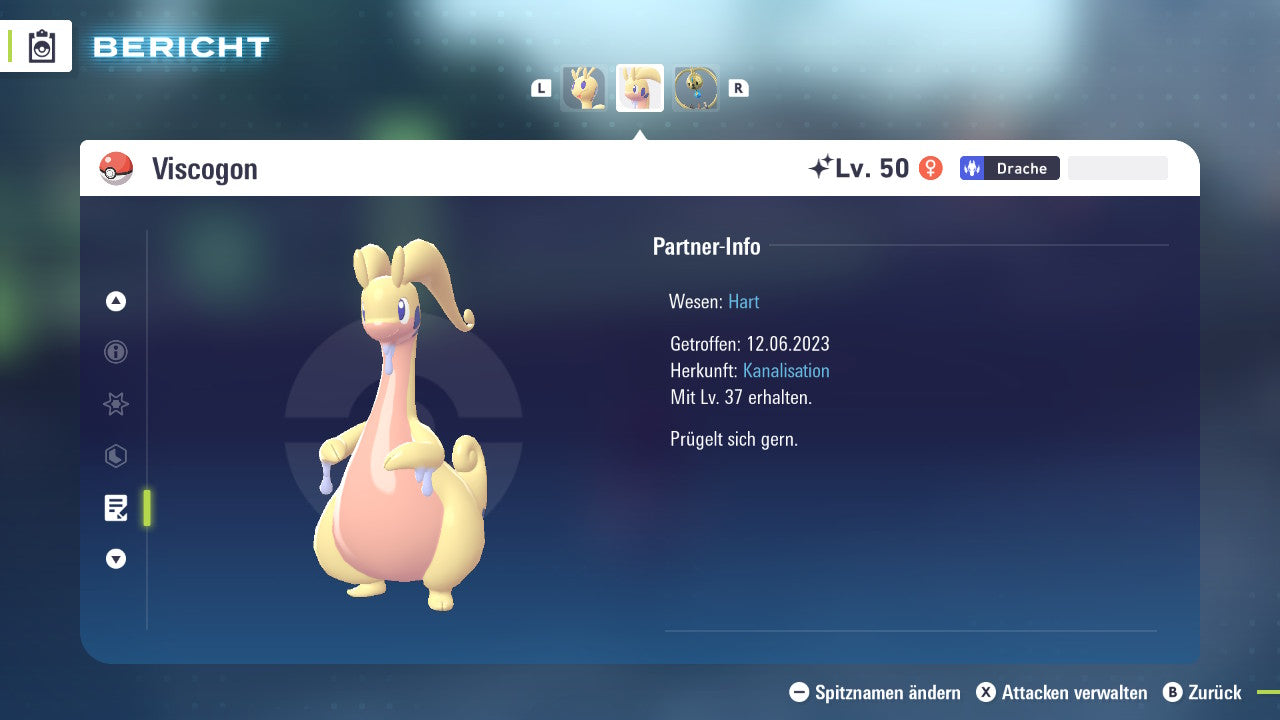Click the shiny sparkle icon

pos(820,167)
